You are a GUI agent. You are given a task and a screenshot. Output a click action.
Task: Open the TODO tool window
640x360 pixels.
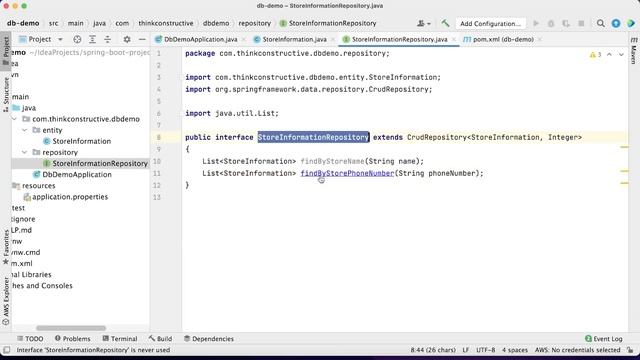30,339
